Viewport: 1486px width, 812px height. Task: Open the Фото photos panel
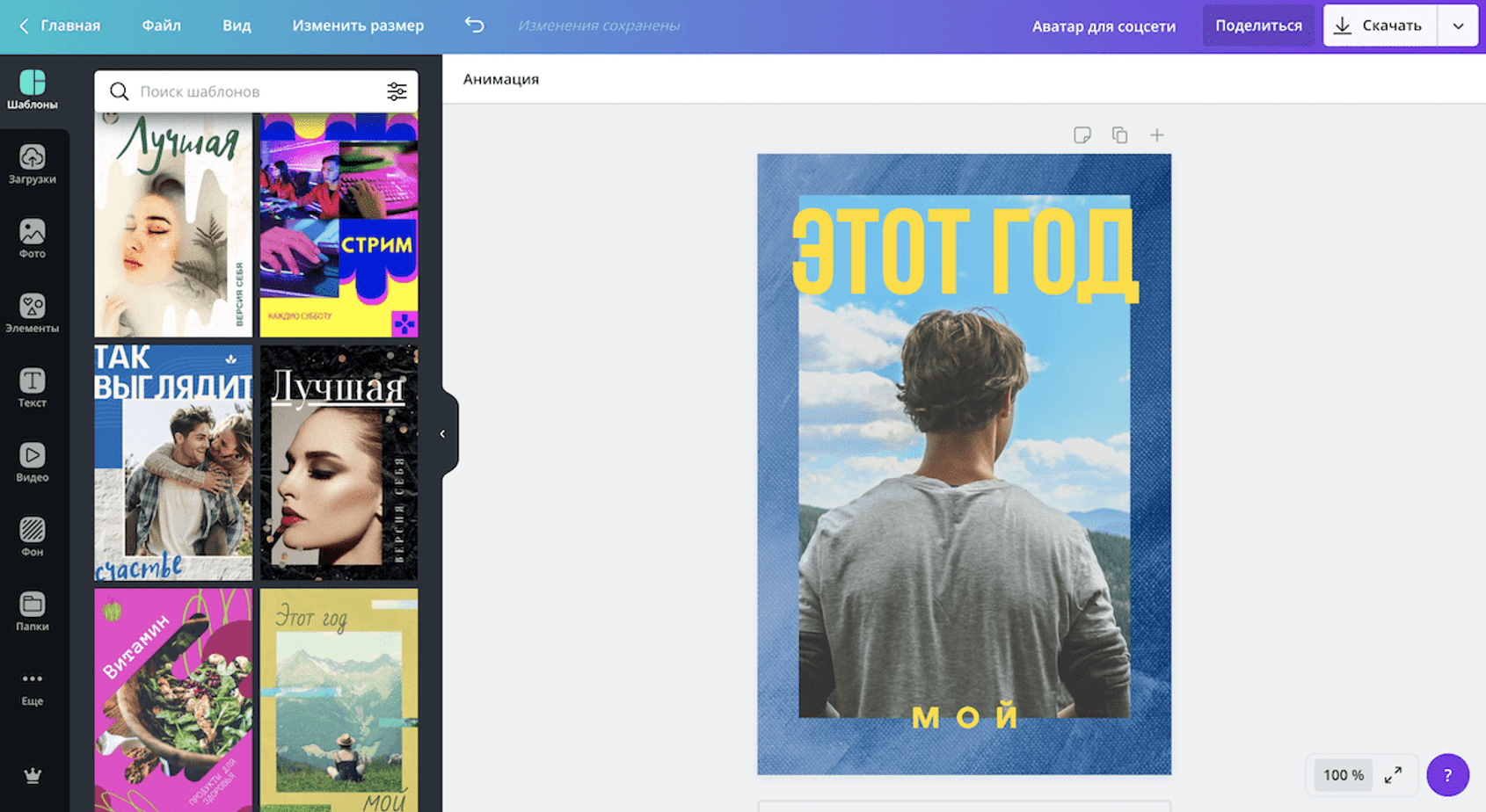click(x=33, y=239)
